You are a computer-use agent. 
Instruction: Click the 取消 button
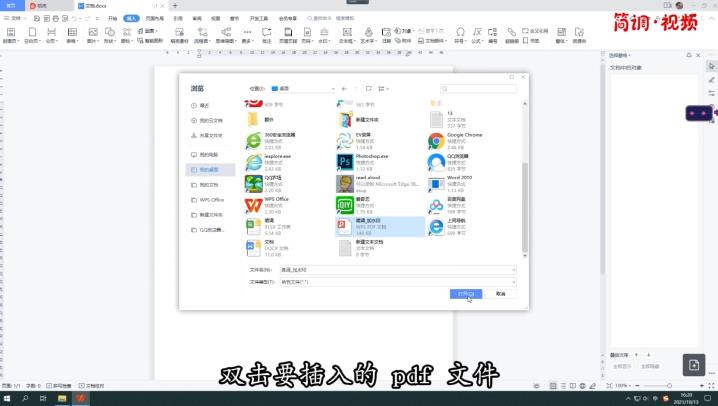(500, 294)
